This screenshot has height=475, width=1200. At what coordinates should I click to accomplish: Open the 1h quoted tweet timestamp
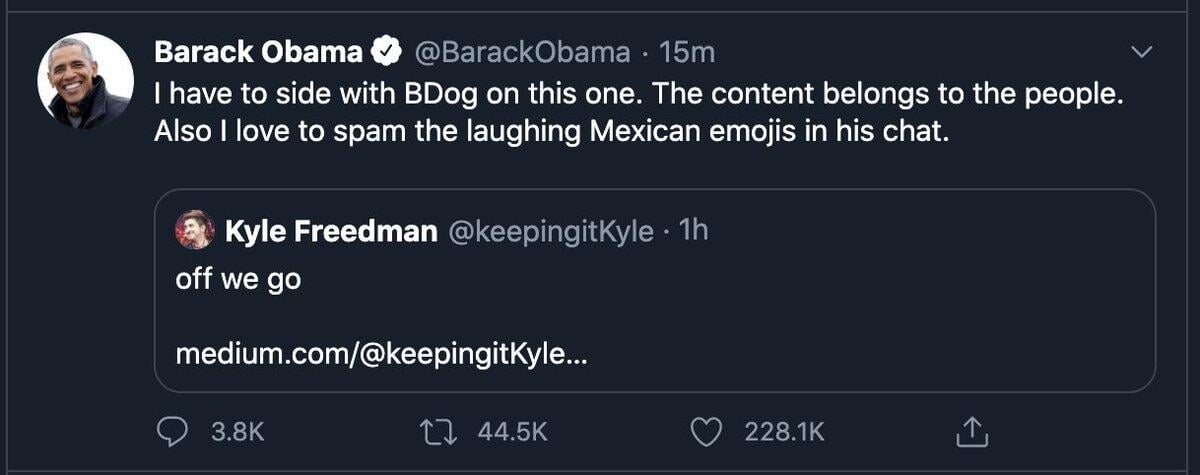(693, 232)
